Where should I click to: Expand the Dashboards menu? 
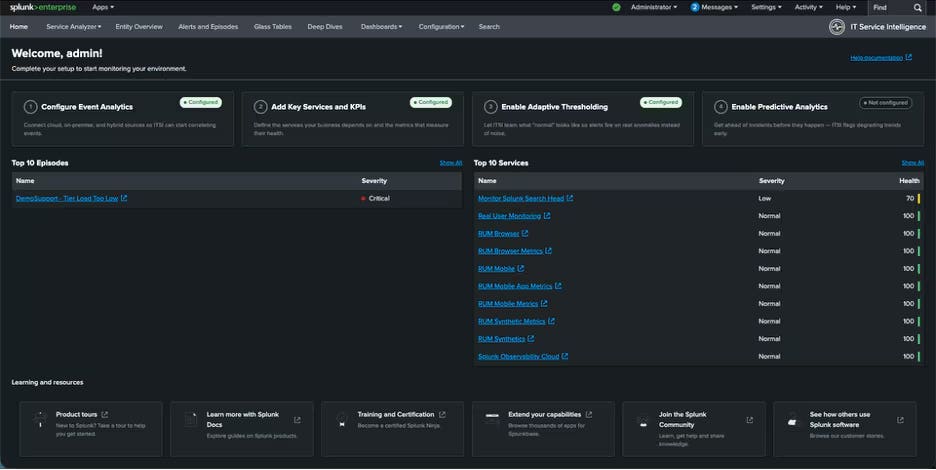381,27
